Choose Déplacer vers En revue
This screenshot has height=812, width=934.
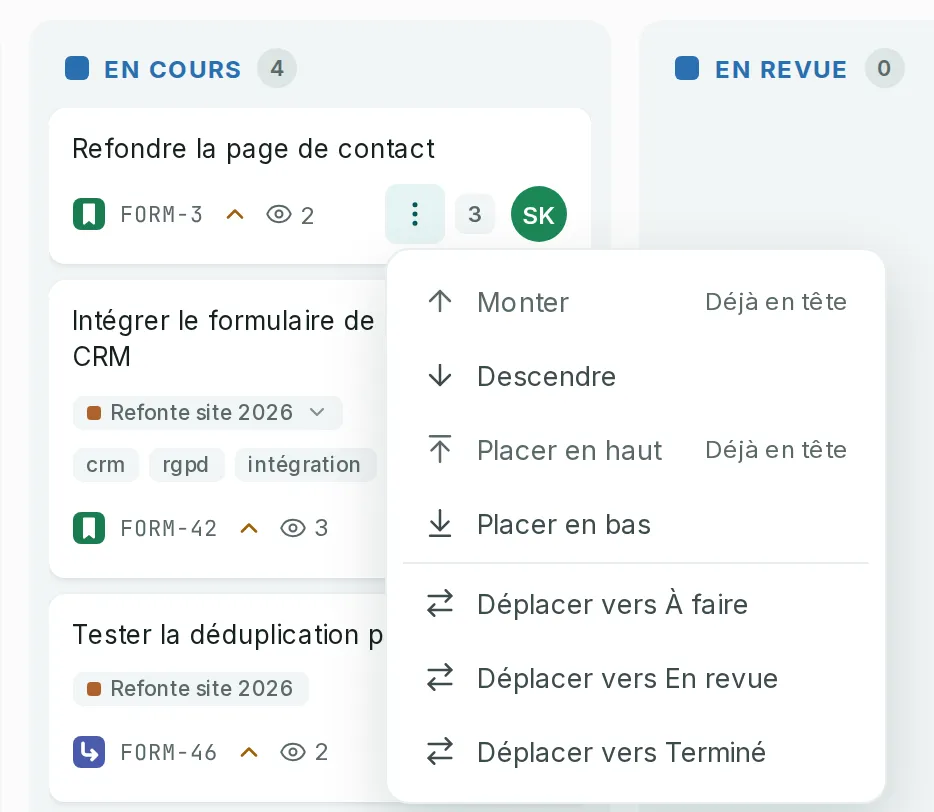point(636,678)
